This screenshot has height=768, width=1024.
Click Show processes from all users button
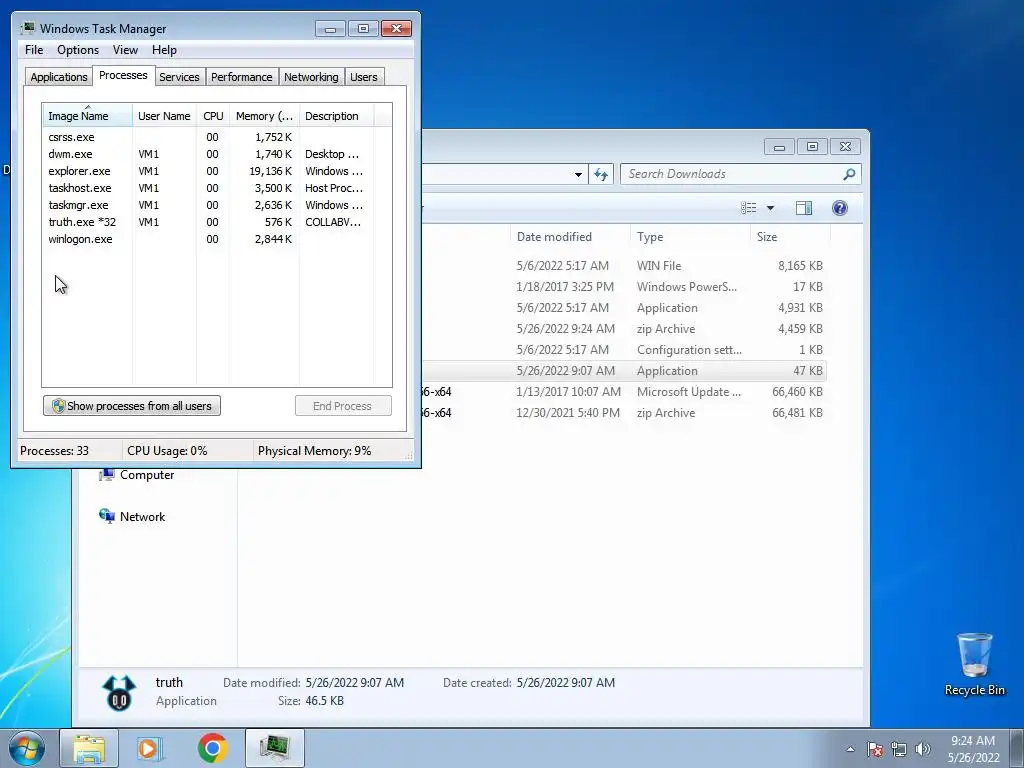coord(132,406)
